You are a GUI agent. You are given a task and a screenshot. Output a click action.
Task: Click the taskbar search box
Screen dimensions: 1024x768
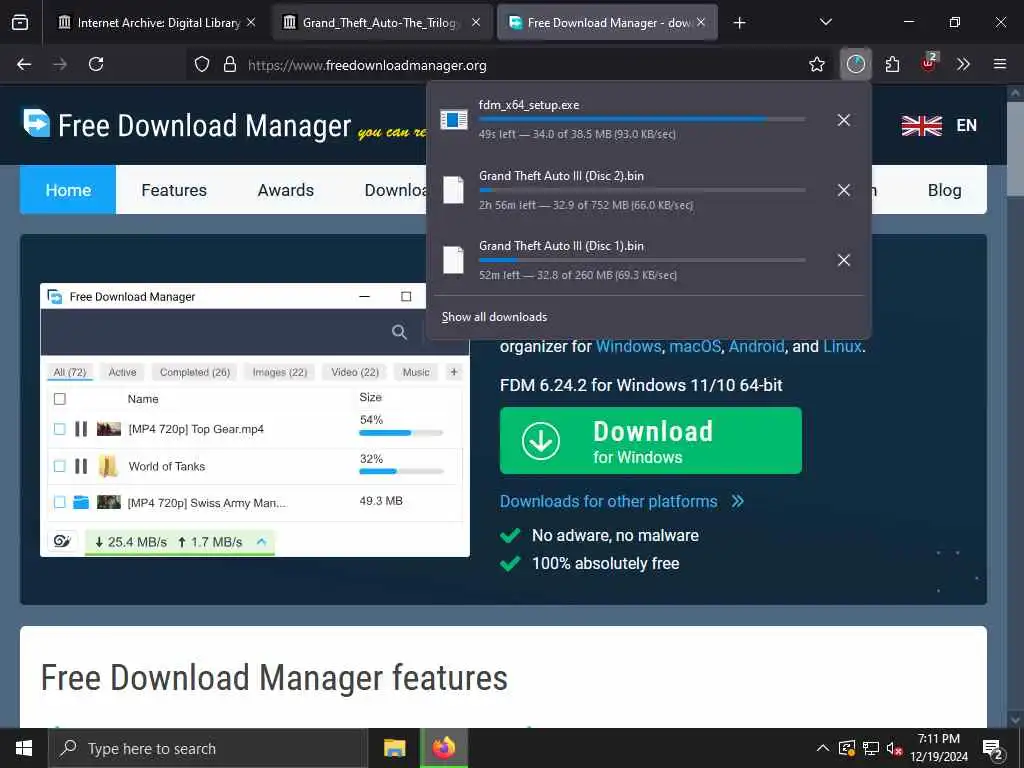(208, 748)
